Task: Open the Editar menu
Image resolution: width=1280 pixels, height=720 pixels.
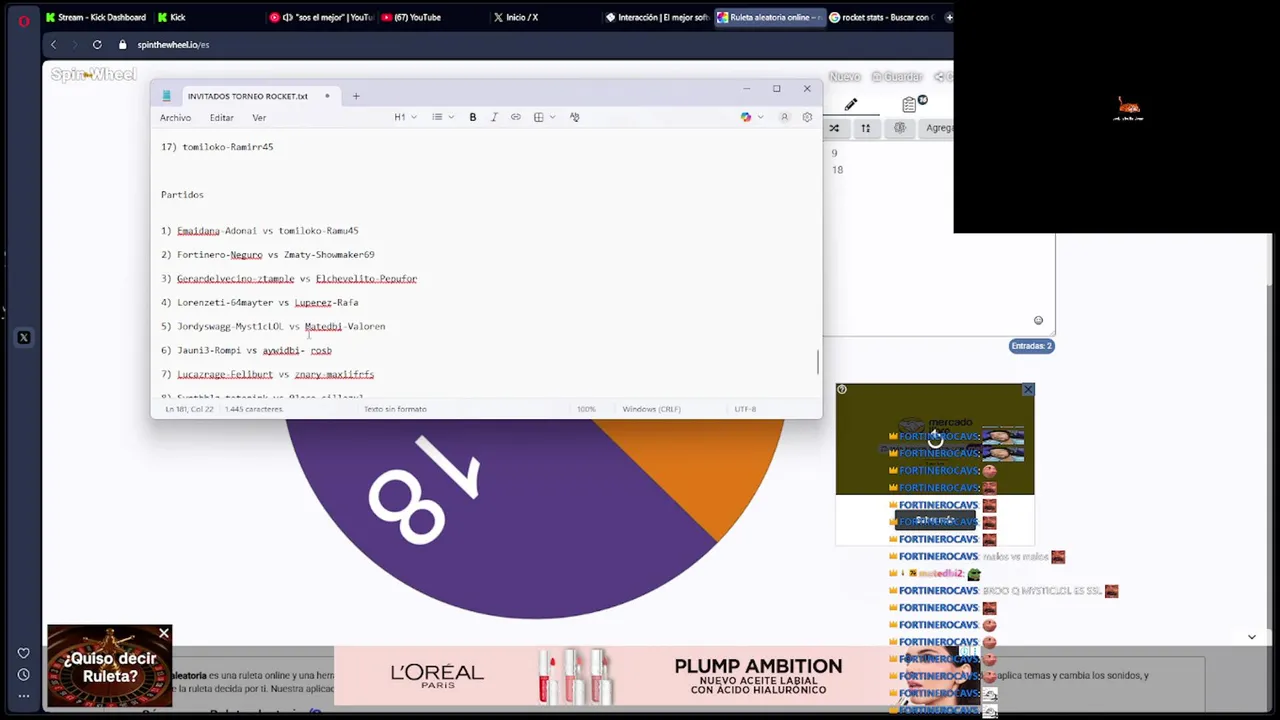Action: [221, 118]
